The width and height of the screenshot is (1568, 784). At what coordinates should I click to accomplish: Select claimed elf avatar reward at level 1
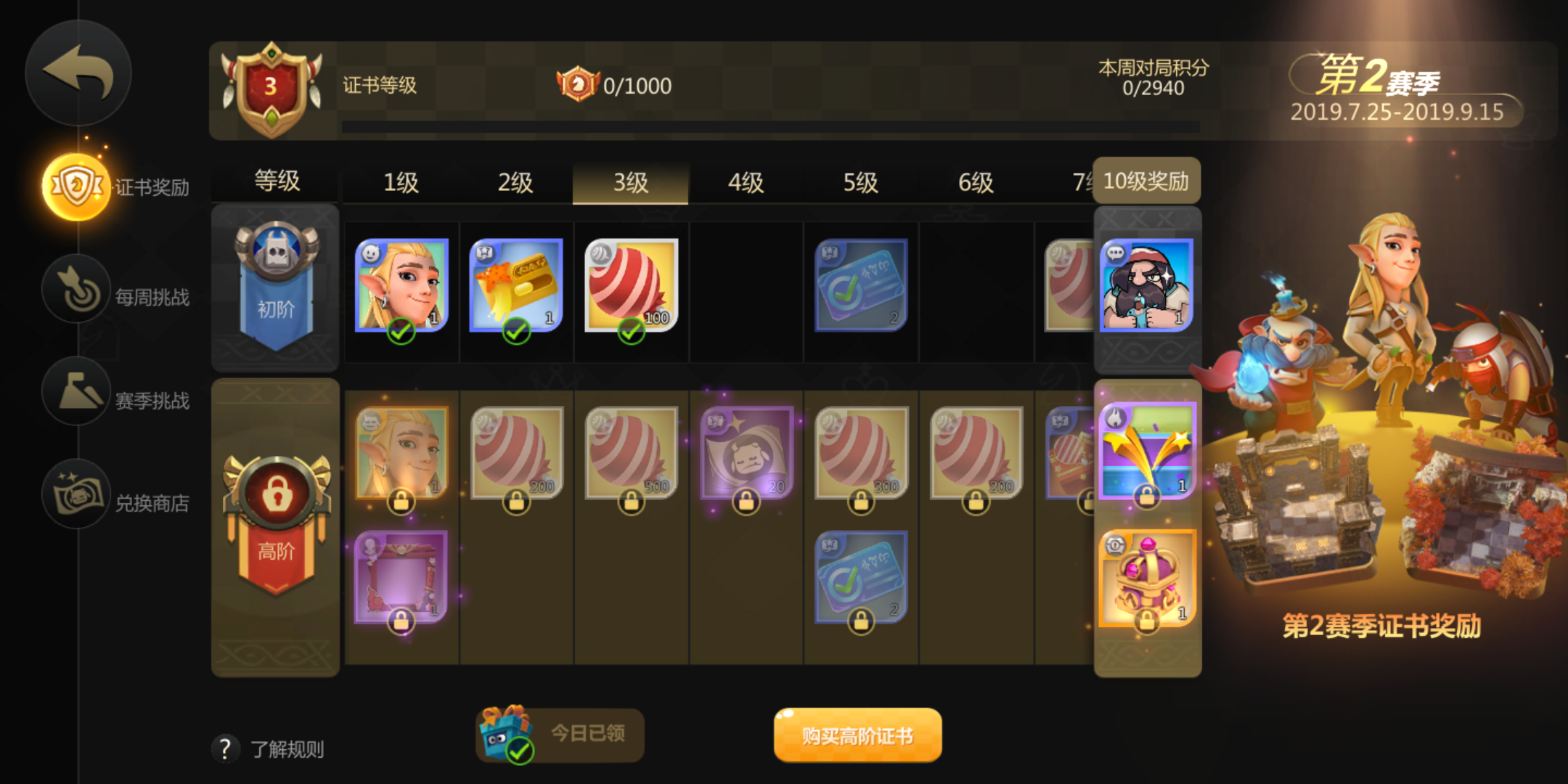click(401, 286)
